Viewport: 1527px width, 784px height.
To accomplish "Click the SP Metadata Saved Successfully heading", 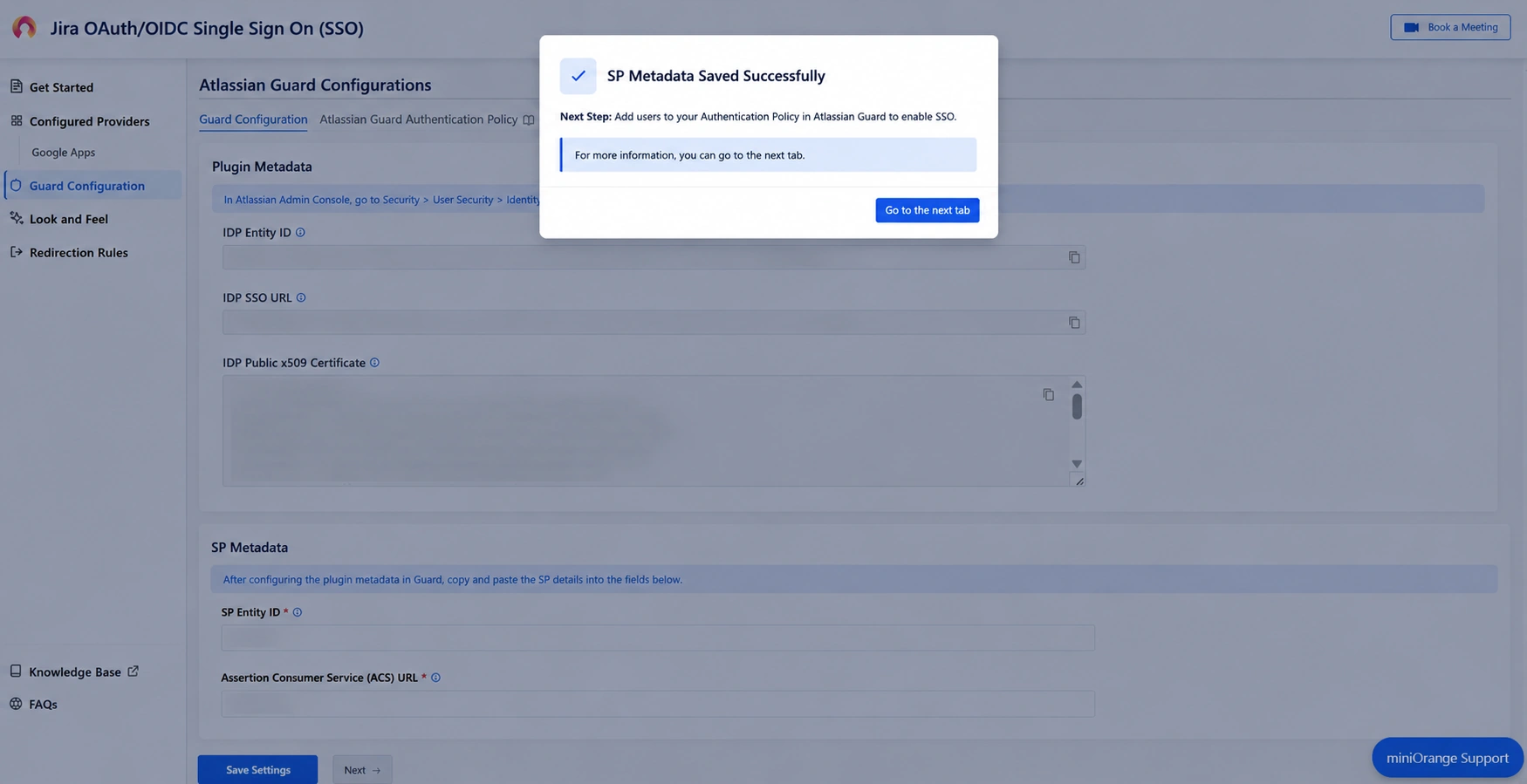I will (716, 76).
